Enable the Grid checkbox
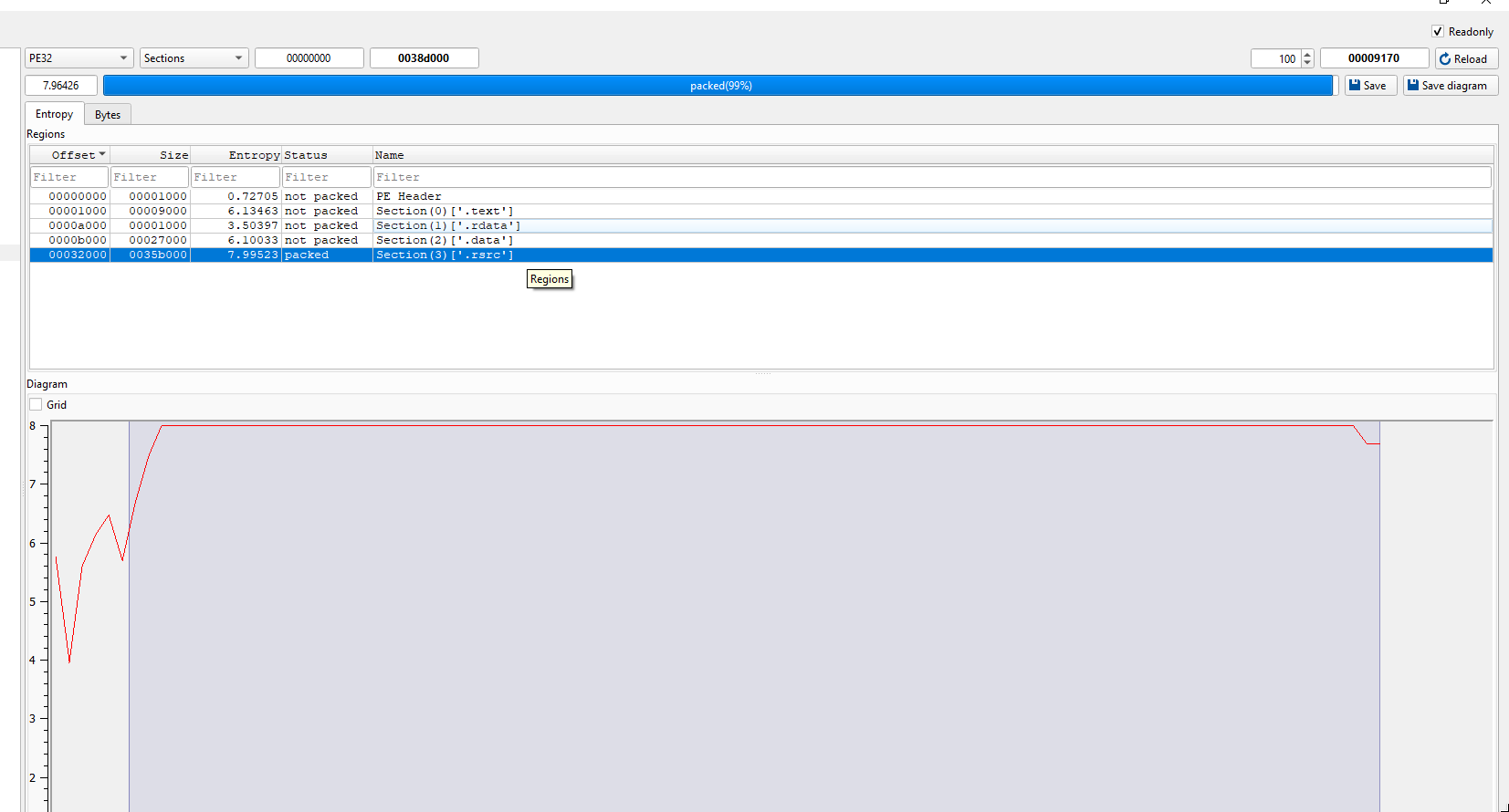Screen dimensions: 1509x812 click(36, 404)
